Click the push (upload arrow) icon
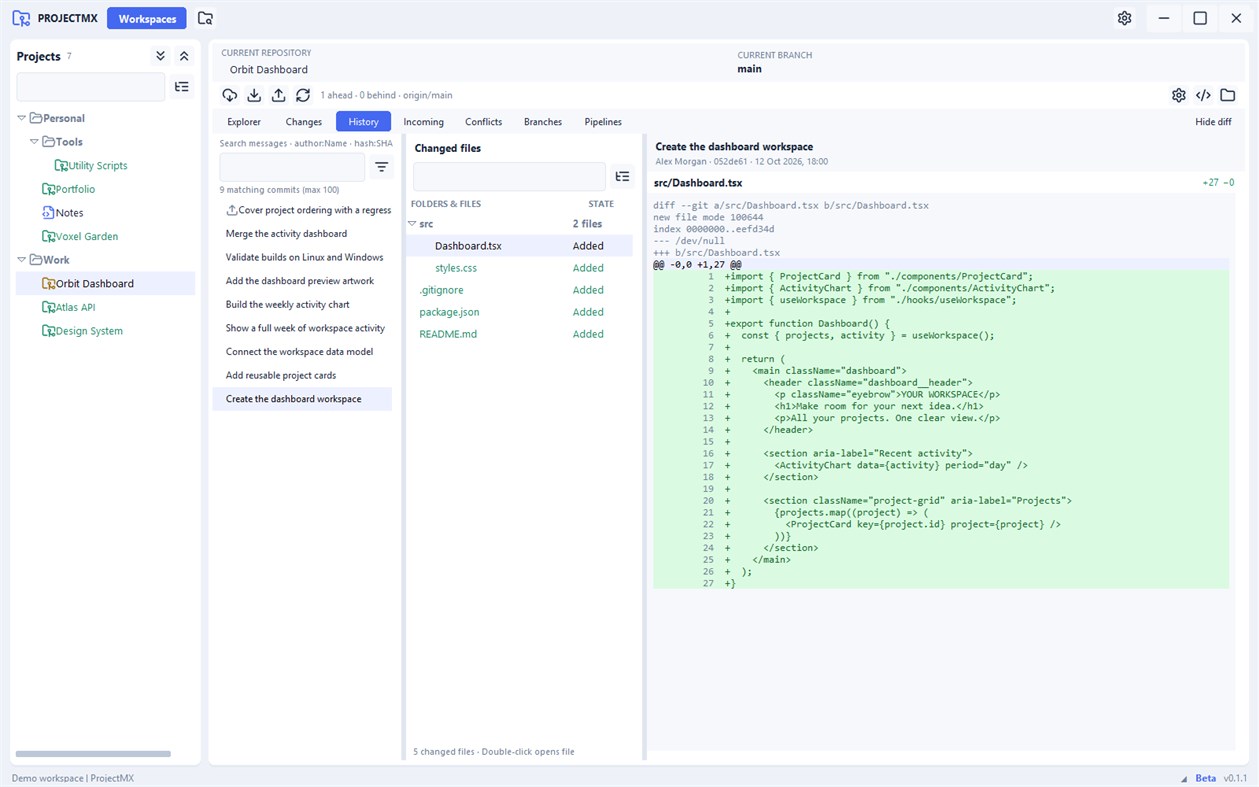 click(278, 95)
